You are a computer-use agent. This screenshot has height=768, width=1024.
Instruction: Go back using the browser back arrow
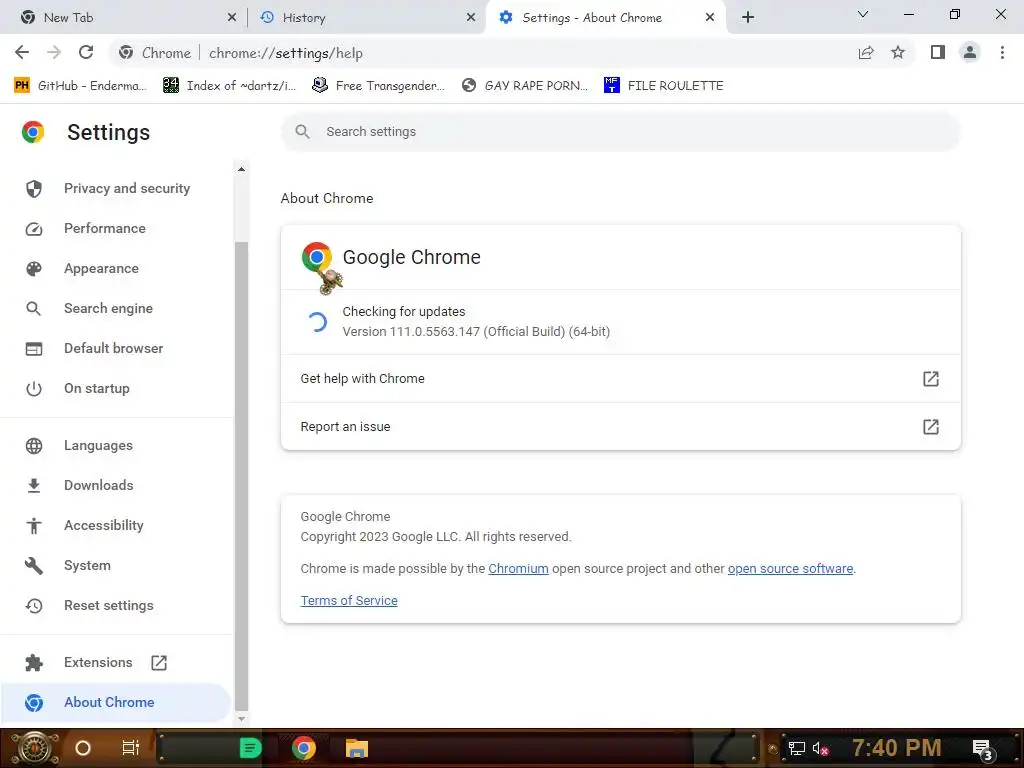22,53
